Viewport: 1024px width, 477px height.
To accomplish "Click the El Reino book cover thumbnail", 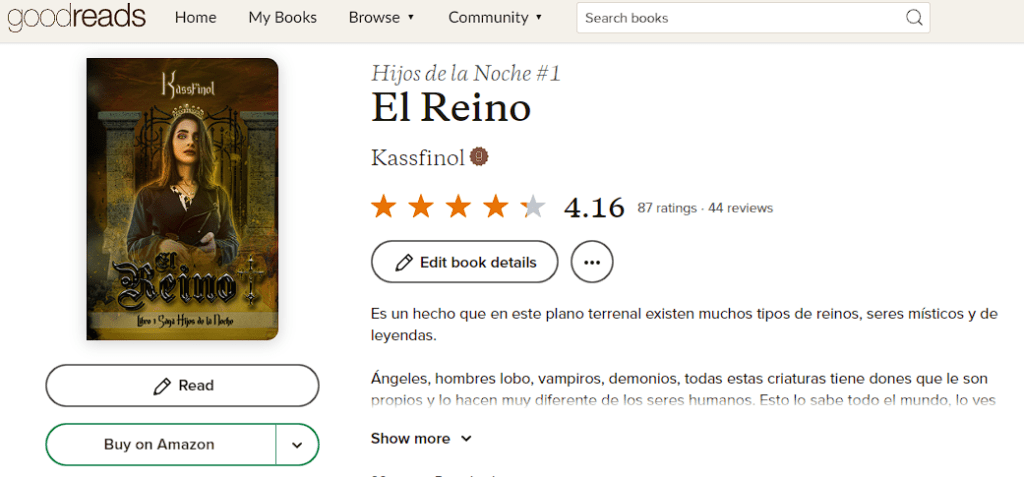I will pos(182,199).
